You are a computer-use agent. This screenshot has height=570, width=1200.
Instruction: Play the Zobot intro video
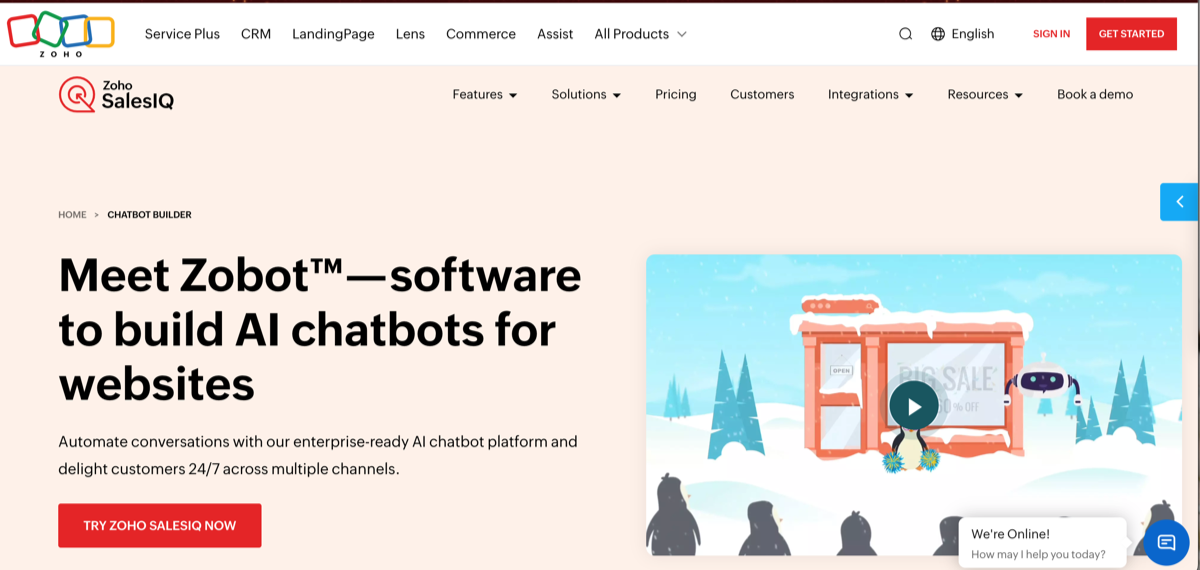[913, 406]
